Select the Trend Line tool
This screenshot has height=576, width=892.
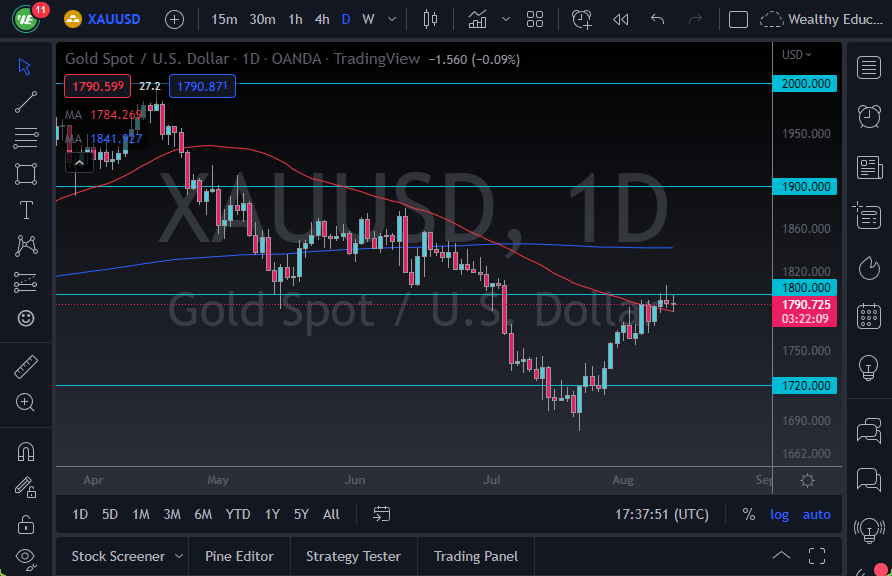tap(26, 100)
